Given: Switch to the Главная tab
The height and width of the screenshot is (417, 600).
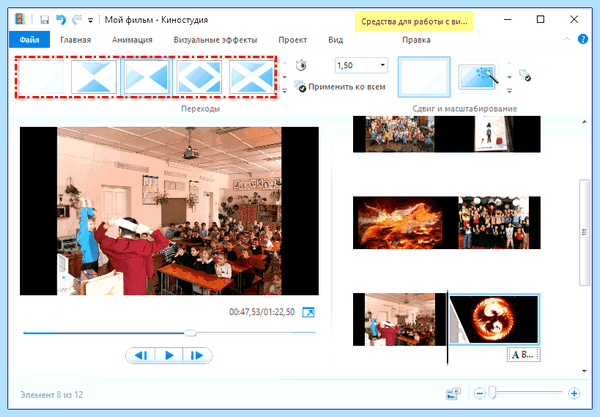Looking at the screenshot, I should tap(75, 40).
